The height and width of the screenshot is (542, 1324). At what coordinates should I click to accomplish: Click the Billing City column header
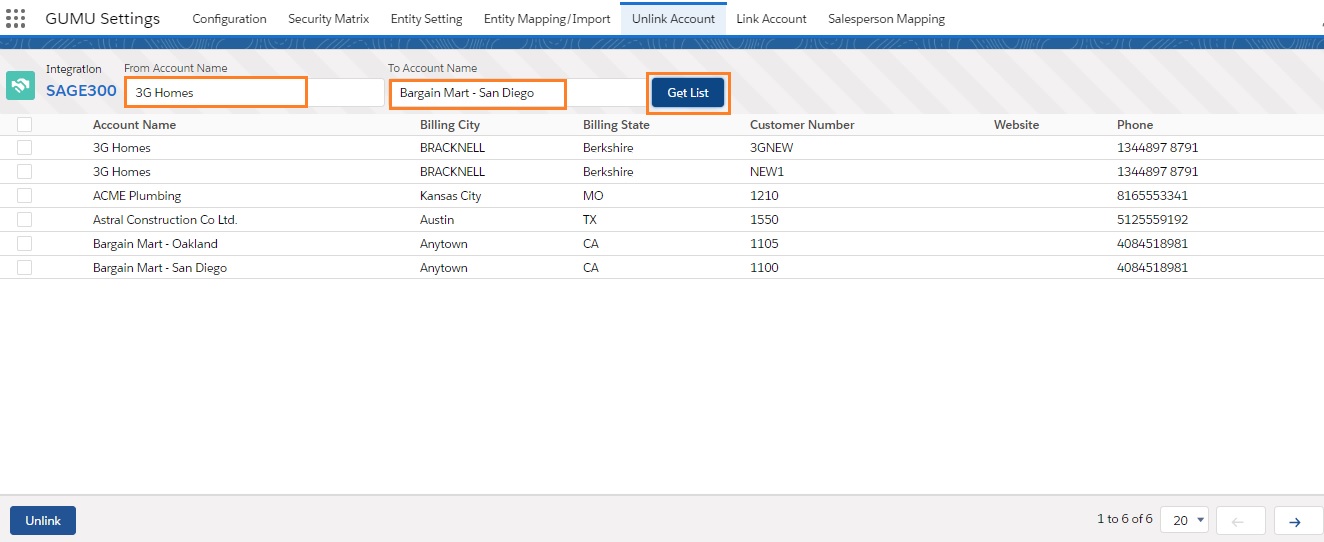(x=450, y=125)
